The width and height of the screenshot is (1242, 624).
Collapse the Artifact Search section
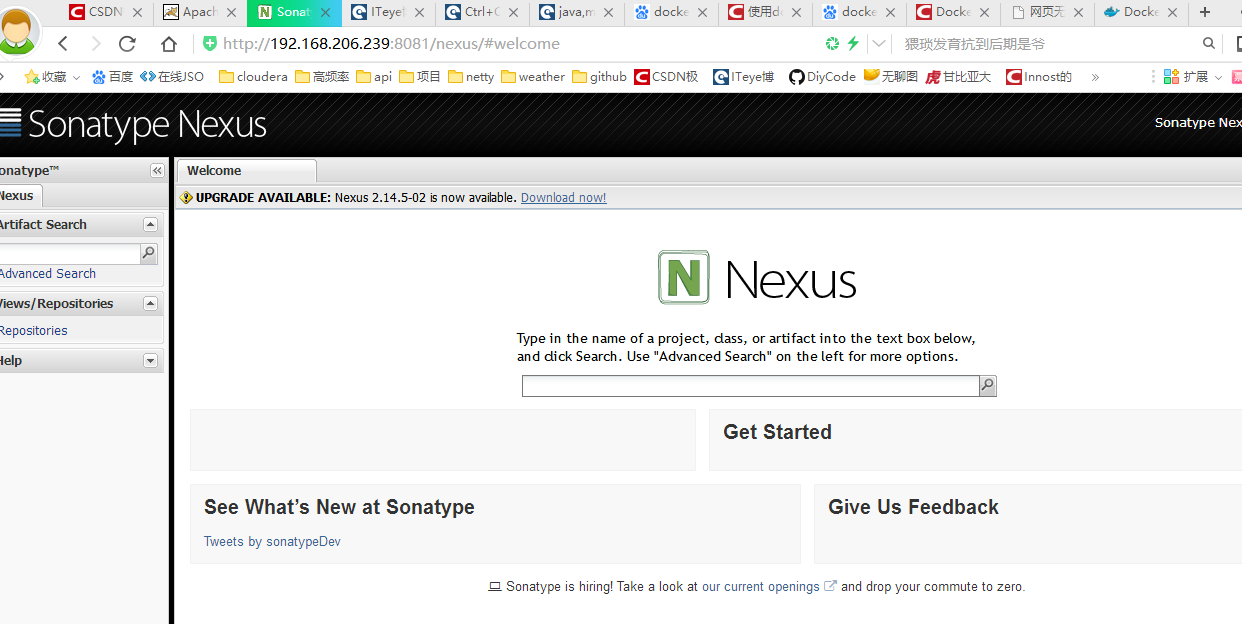(x=150, y=225)
